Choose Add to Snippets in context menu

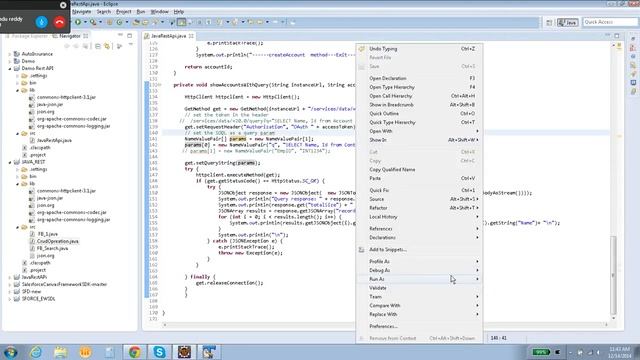tap(419, 249)
